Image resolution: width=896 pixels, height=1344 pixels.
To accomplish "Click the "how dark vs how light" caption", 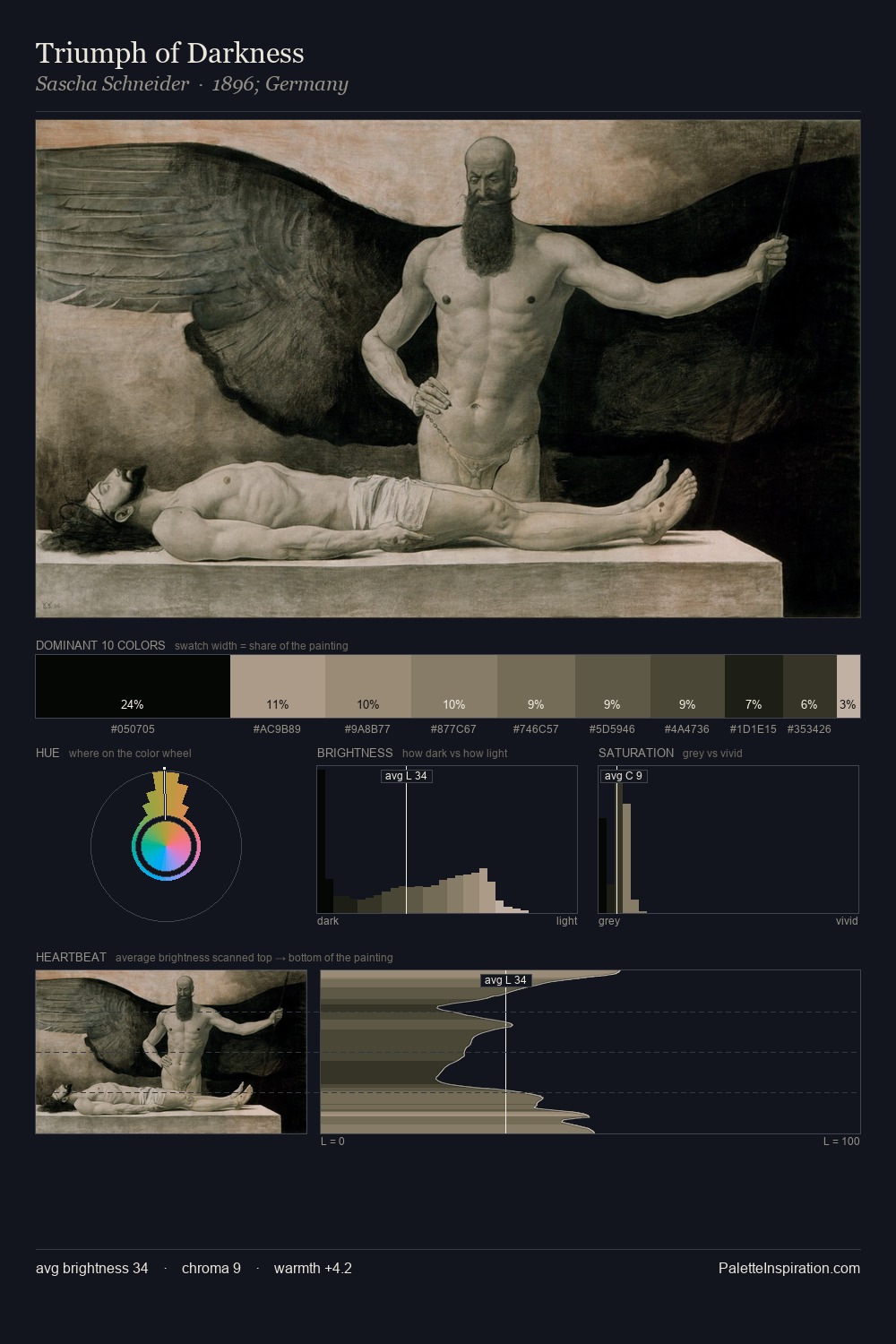I will (455, 754).
